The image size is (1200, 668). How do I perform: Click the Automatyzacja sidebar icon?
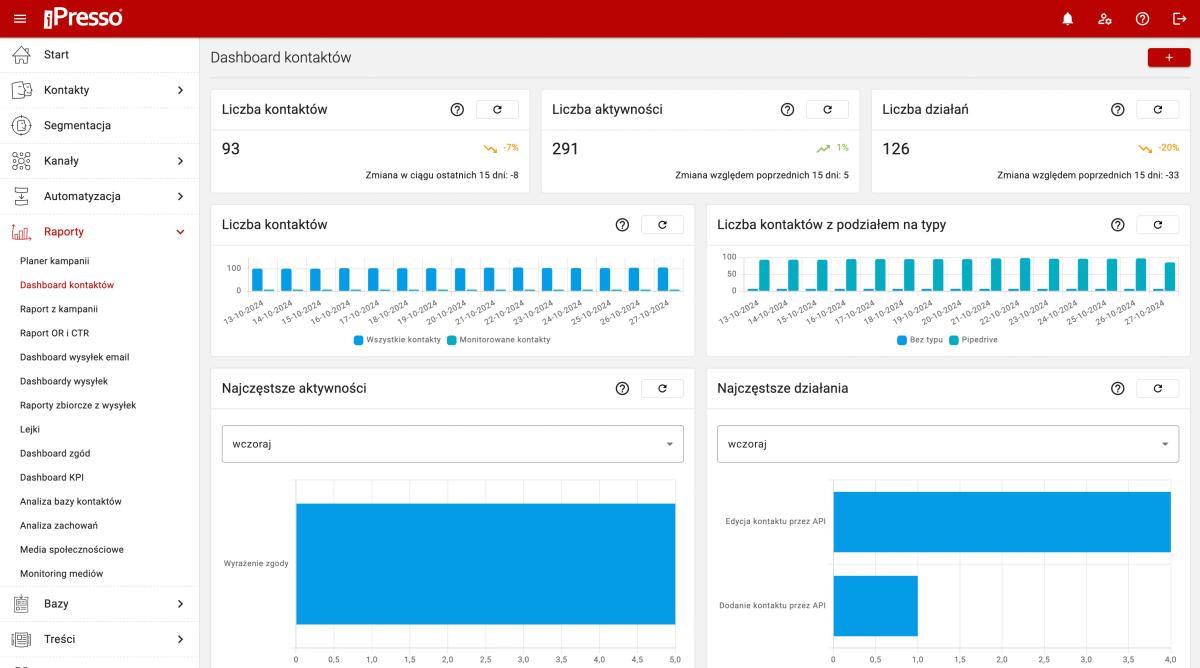pos(21,196)
